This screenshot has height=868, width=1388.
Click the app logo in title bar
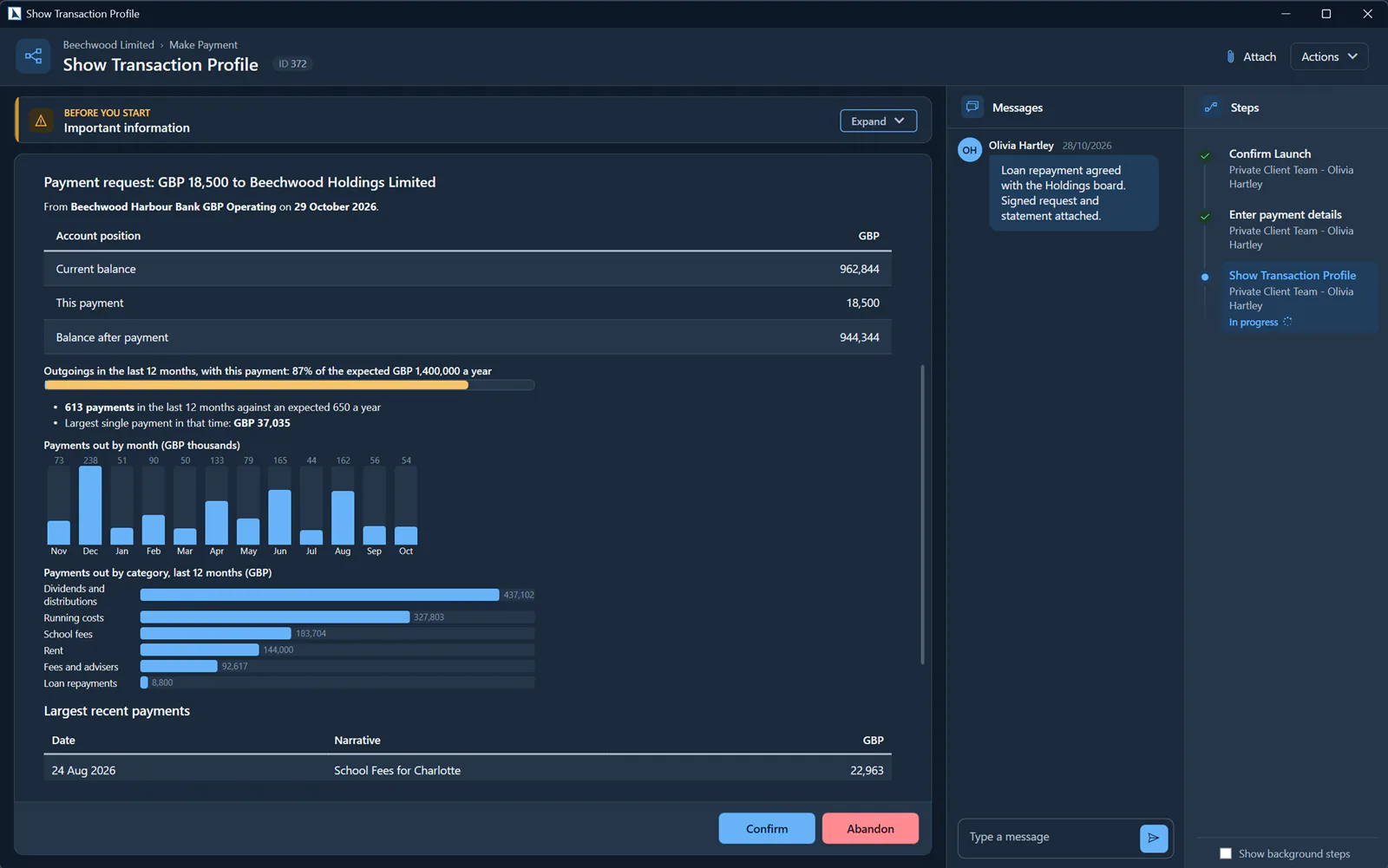click(x=14, y=13)
